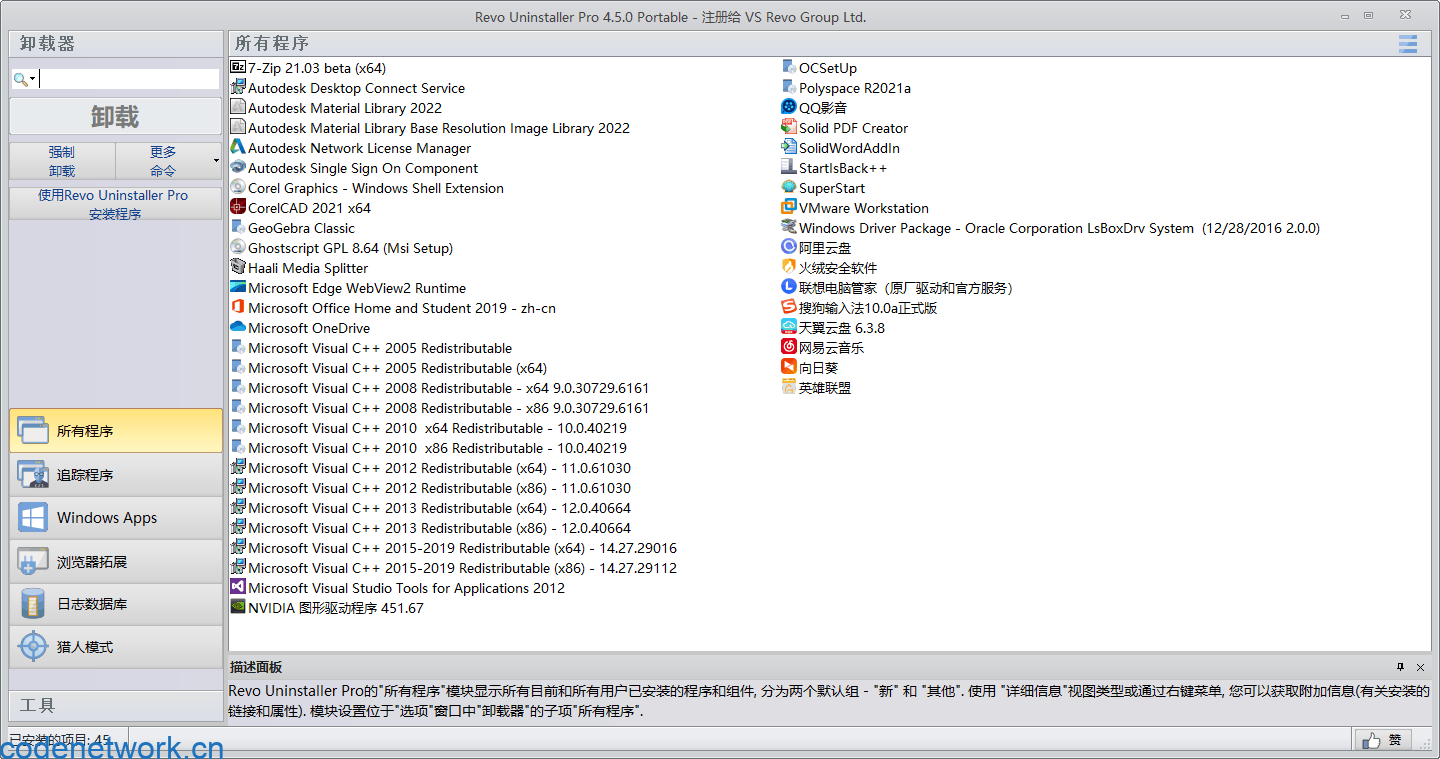Click the QQ影音 program icon
Image resolution: width=1440 pixels, height=759 pixels.
[x=789, y=108]
